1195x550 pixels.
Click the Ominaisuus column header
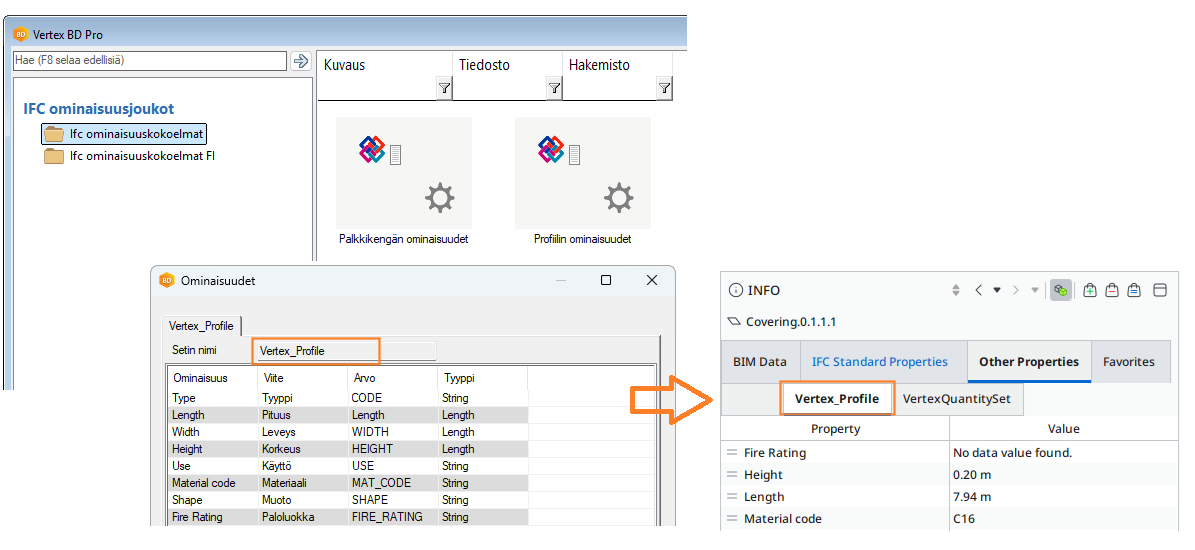pos(212,378)
